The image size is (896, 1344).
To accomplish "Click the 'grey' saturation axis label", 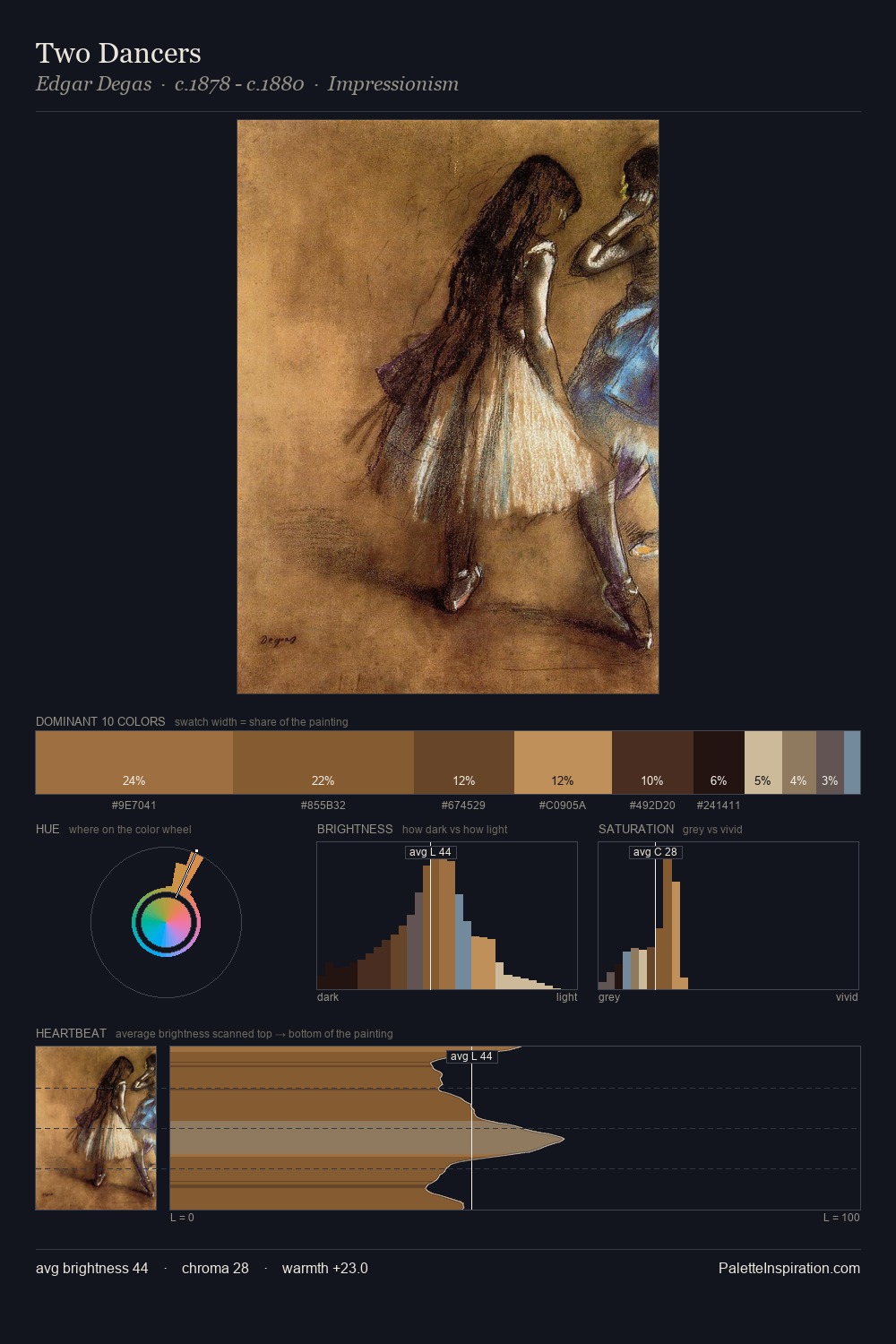I will click(x=609, y=997).
